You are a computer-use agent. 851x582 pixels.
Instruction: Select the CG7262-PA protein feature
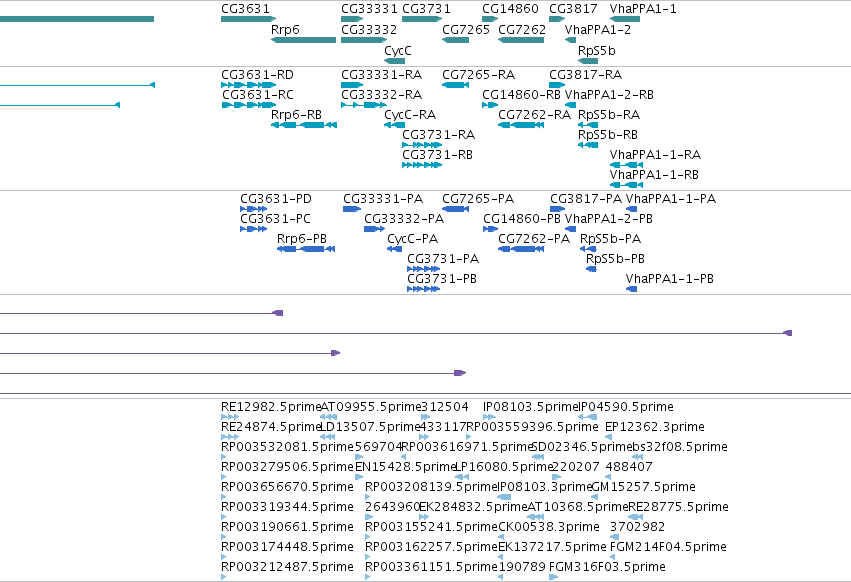[x=521, y=249]
